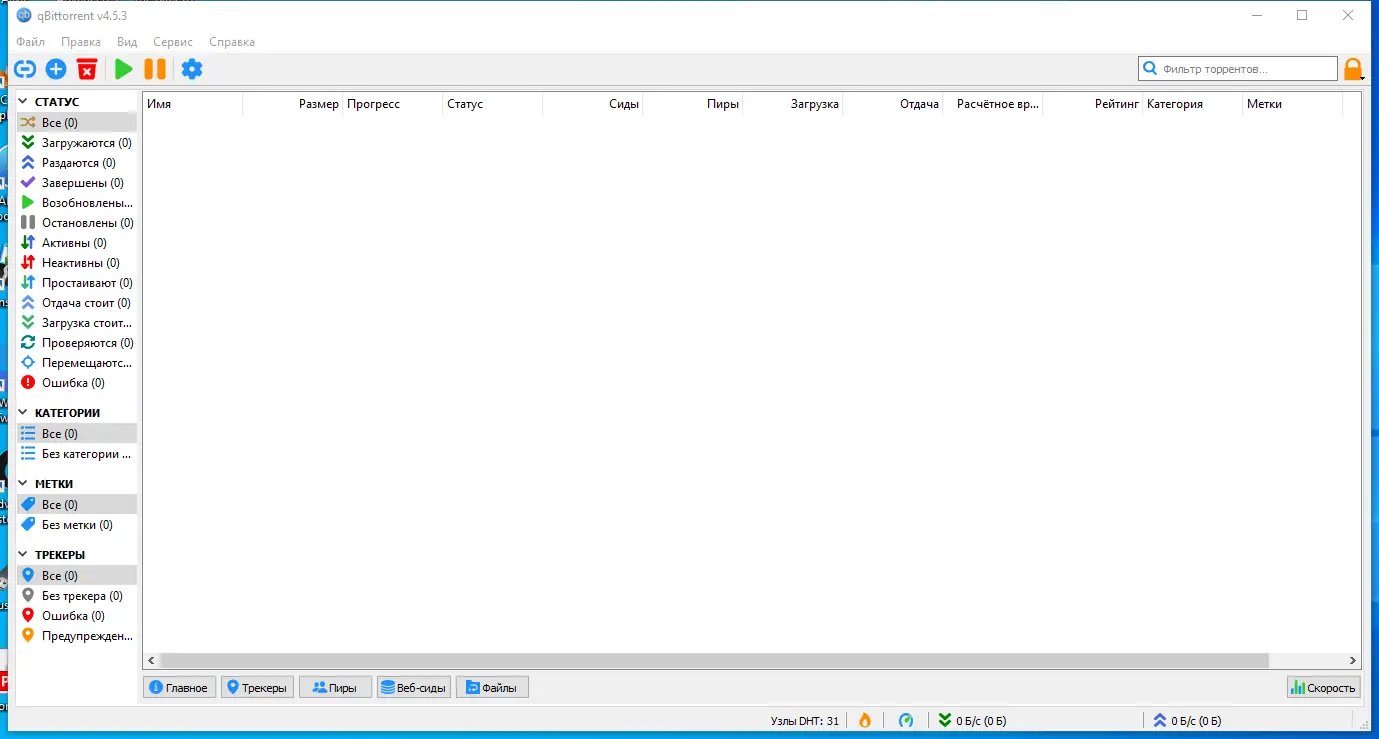Image resolution: width=1379 pixels, height=739 pixels.
Task: Click the globe connection status icon
Action: 906,720
